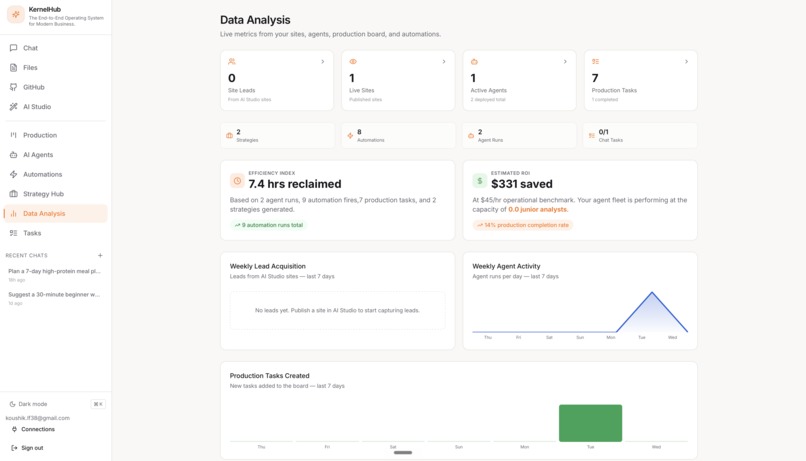Image resolution: width=806 pixels, height=461 pixels.
Task: Click the 8 Automations bolt icon
Action: 350,136
